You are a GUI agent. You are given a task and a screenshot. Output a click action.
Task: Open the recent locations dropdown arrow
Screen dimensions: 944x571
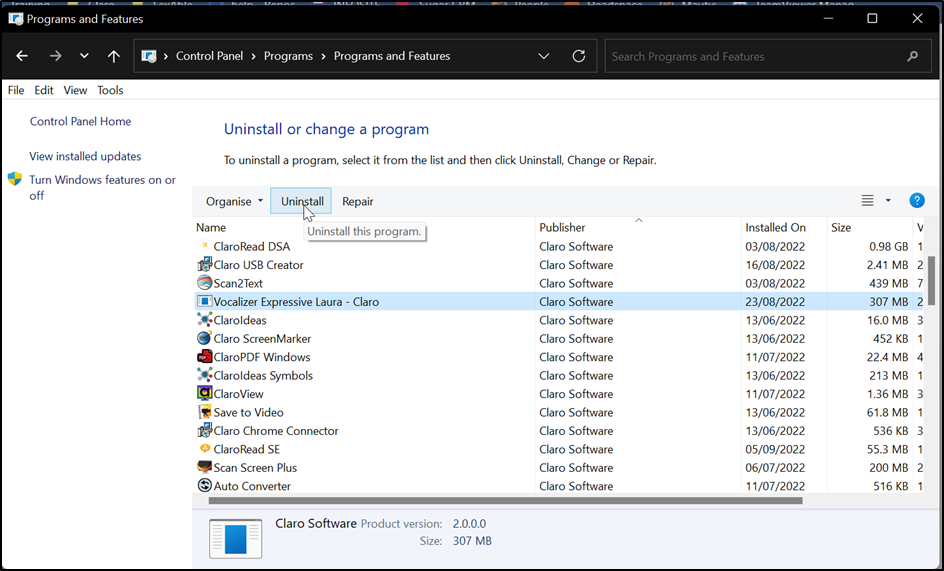click(x=84, y=56)
